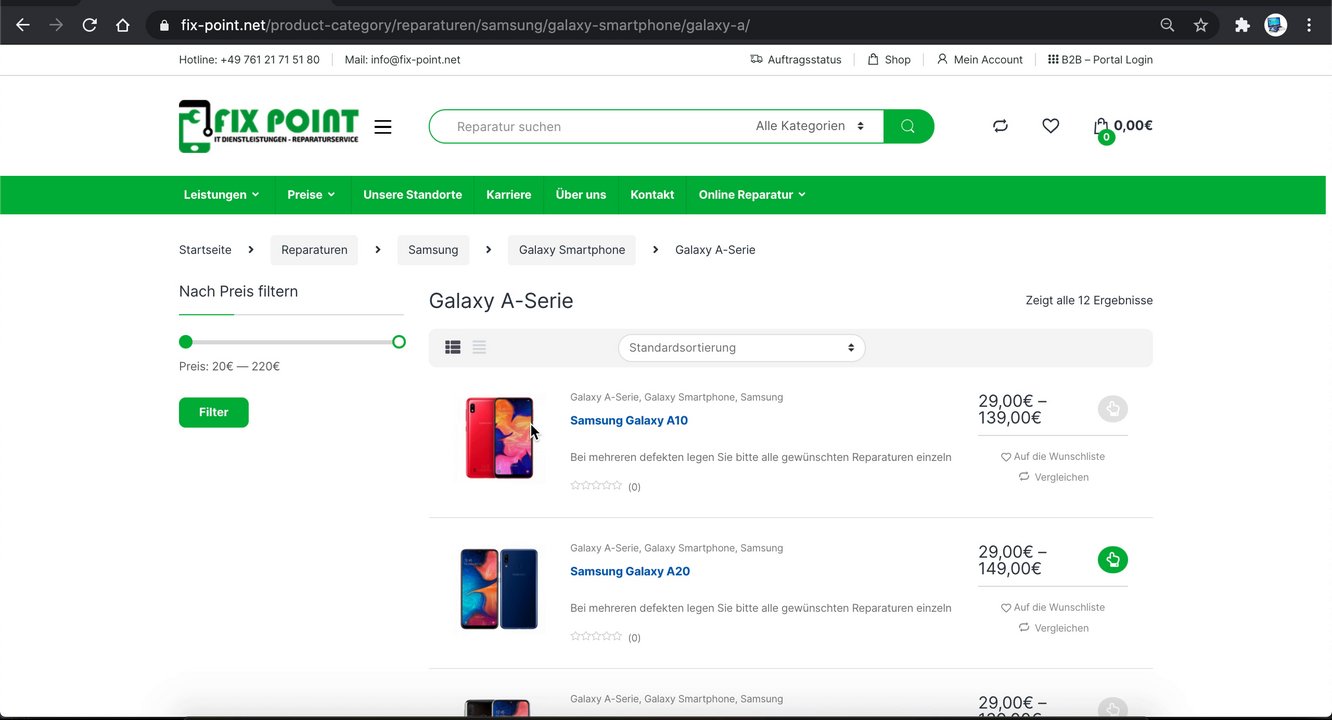Image resolution: width=1332 pixels, height=720 pixels.
Task: Click the info@fix-point.net mail text
Action: click(x=415, y=60)
